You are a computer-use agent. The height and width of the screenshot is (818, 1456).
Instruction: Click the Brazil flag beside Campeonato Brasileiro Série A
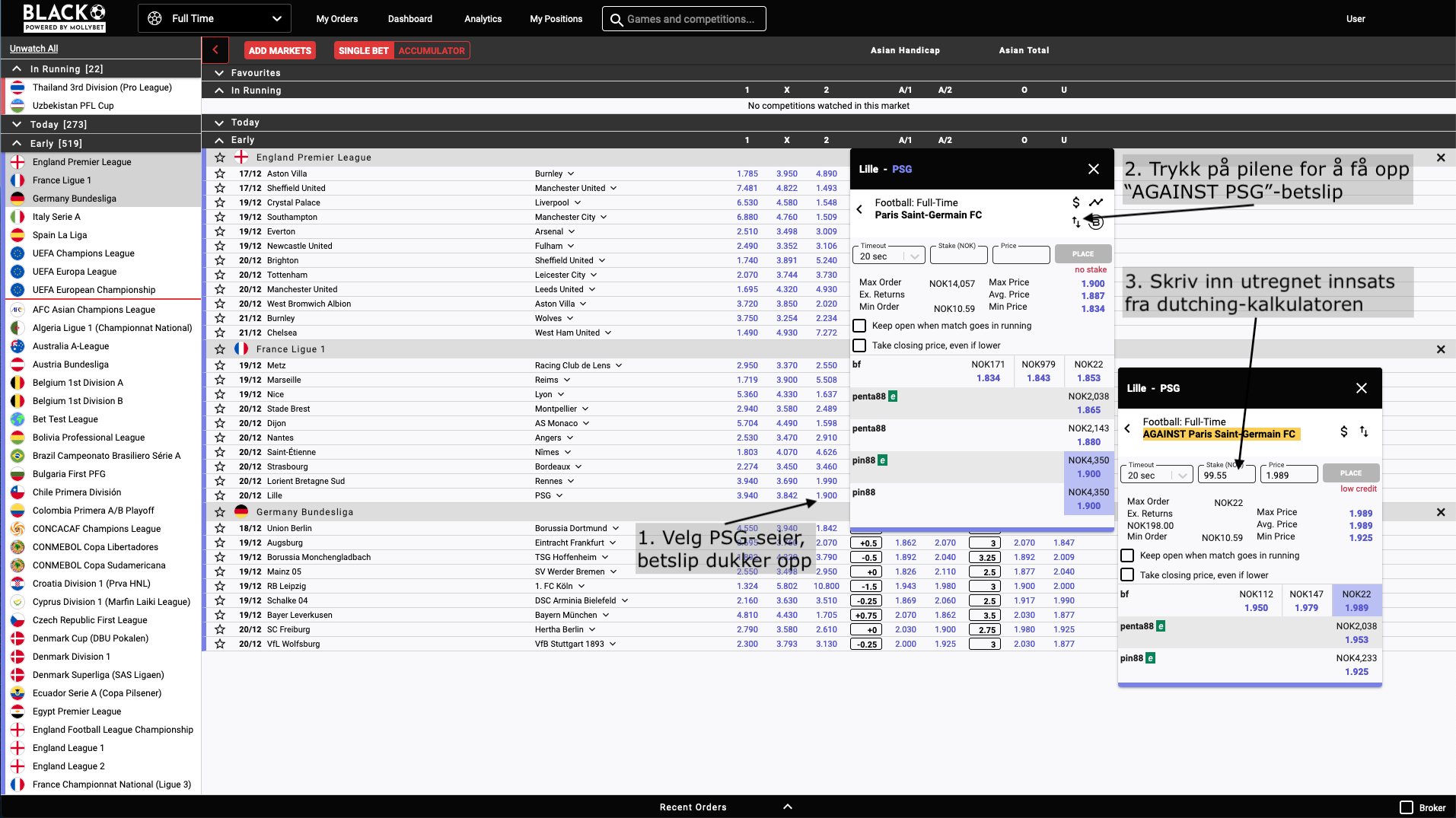(x=18, y=456)
